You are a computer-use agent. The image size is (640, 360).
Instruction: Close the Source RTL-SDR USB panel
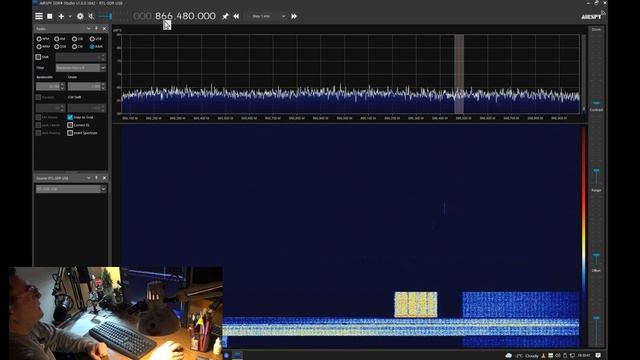(x=104, y=178)
